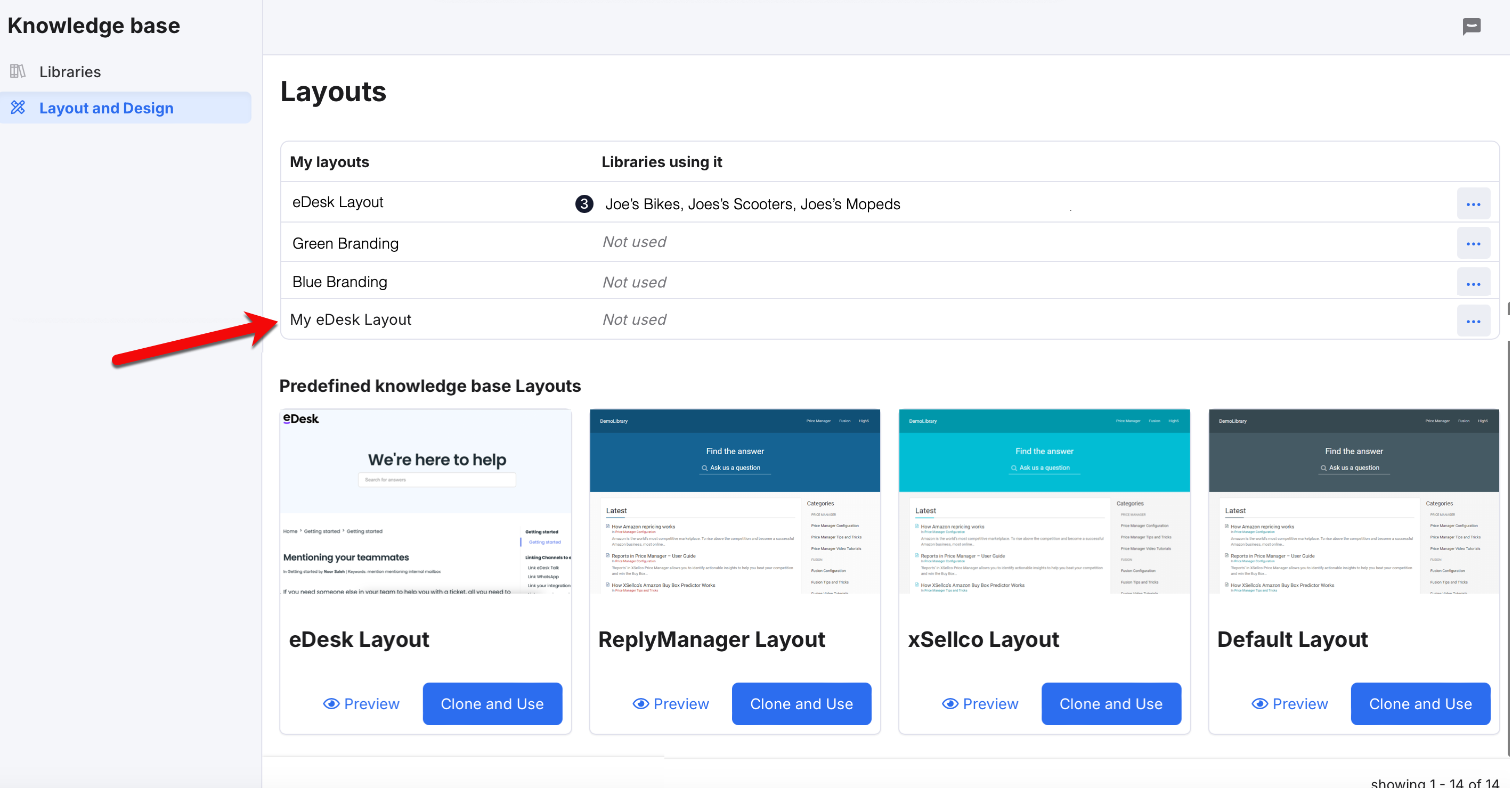Open the three-dot menu for eDesk Layout row
Viewport: 1512px width, 788px height.
1473,204
